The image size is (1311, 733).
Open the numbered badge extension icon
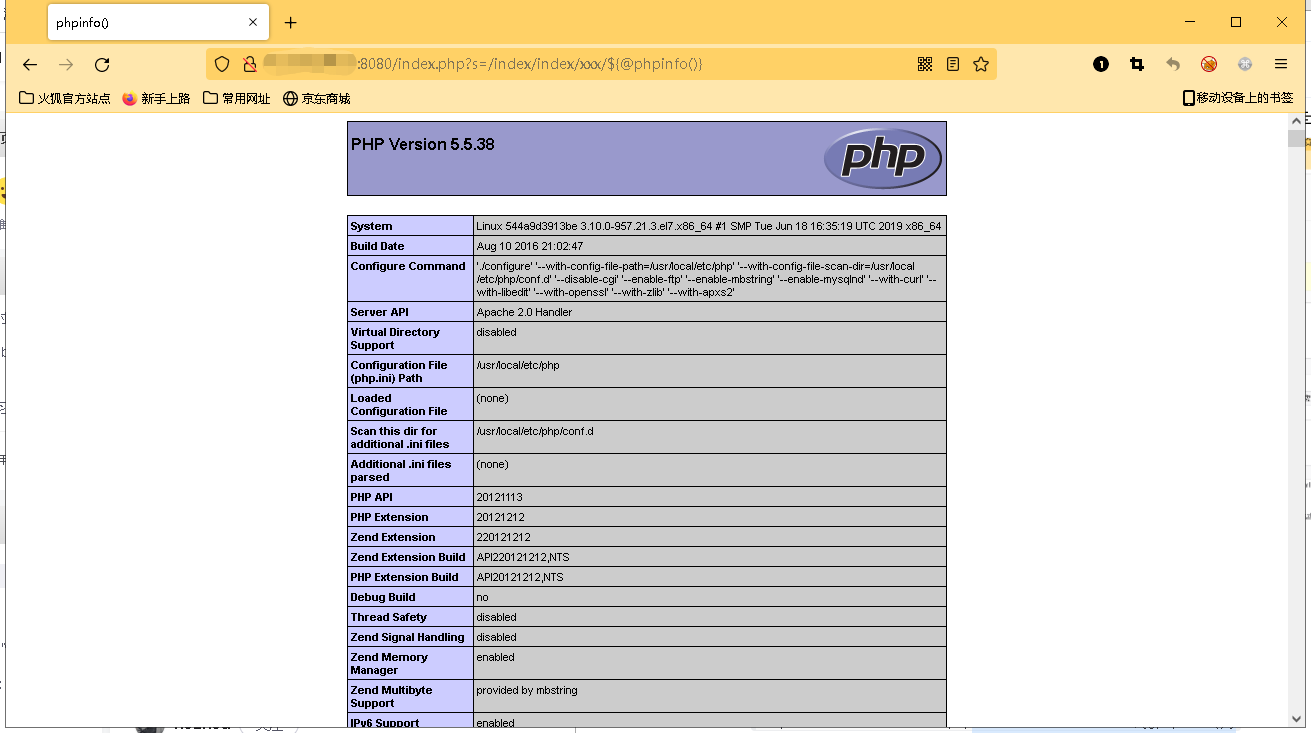click(1101, 64)
